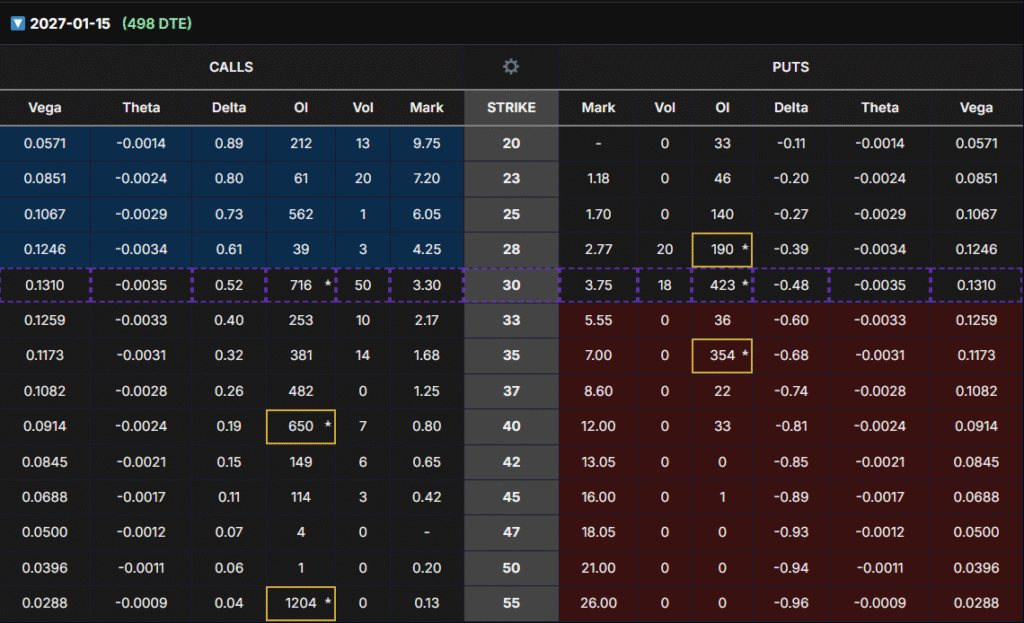Click the PUTS section header

point(791,67)
